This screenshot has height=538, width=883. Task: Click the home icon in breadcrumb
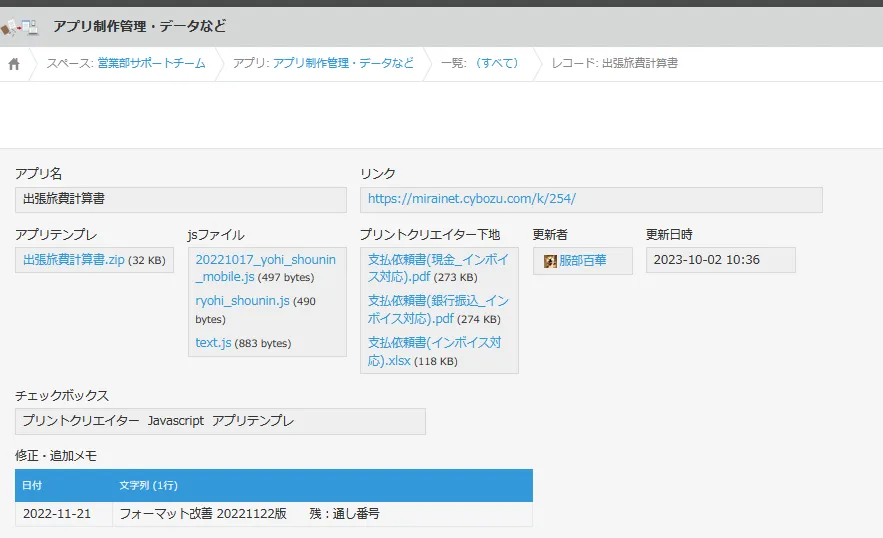point(14,64)
